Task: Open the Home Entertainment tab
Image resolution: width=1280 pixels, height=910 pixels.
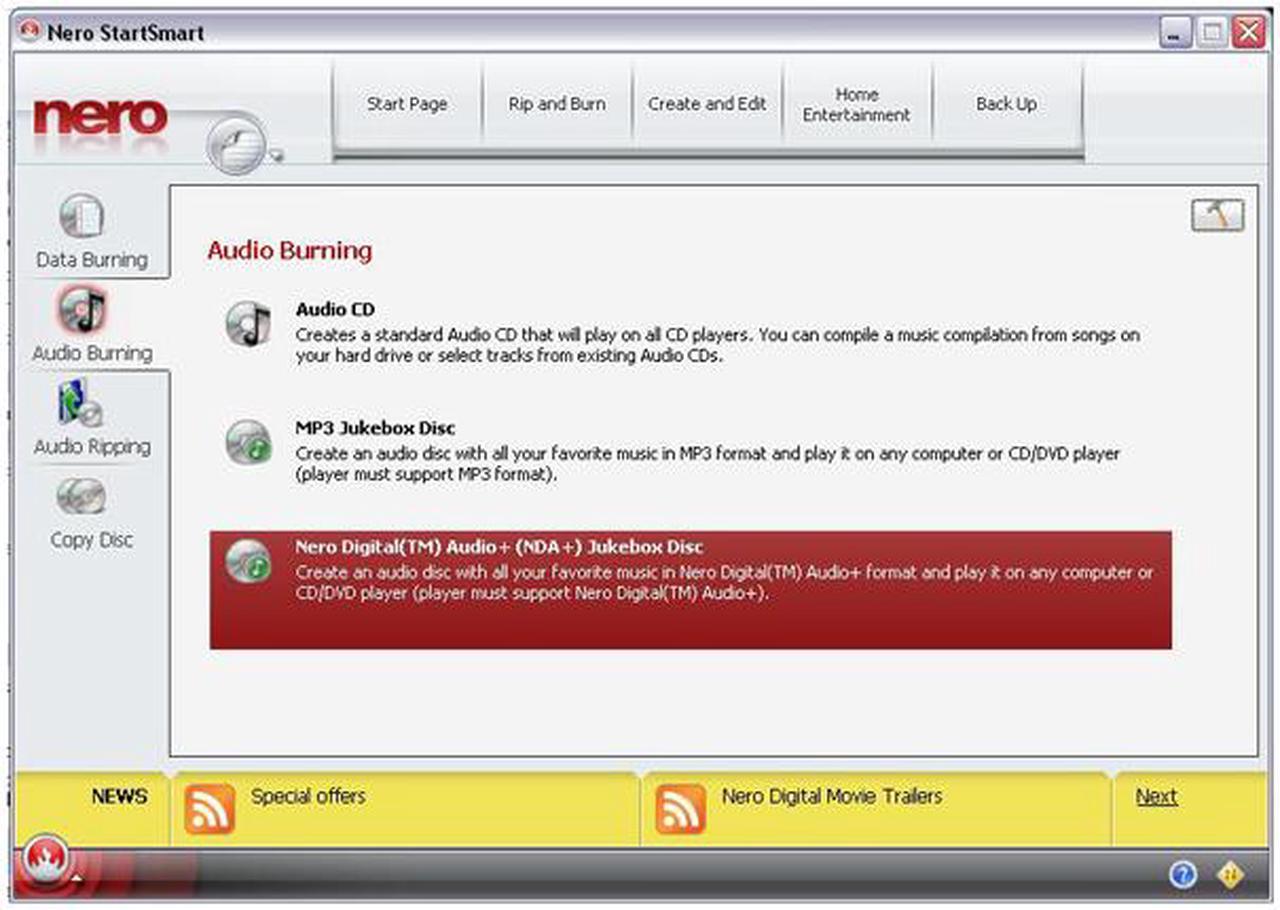Action: point(857,104)
